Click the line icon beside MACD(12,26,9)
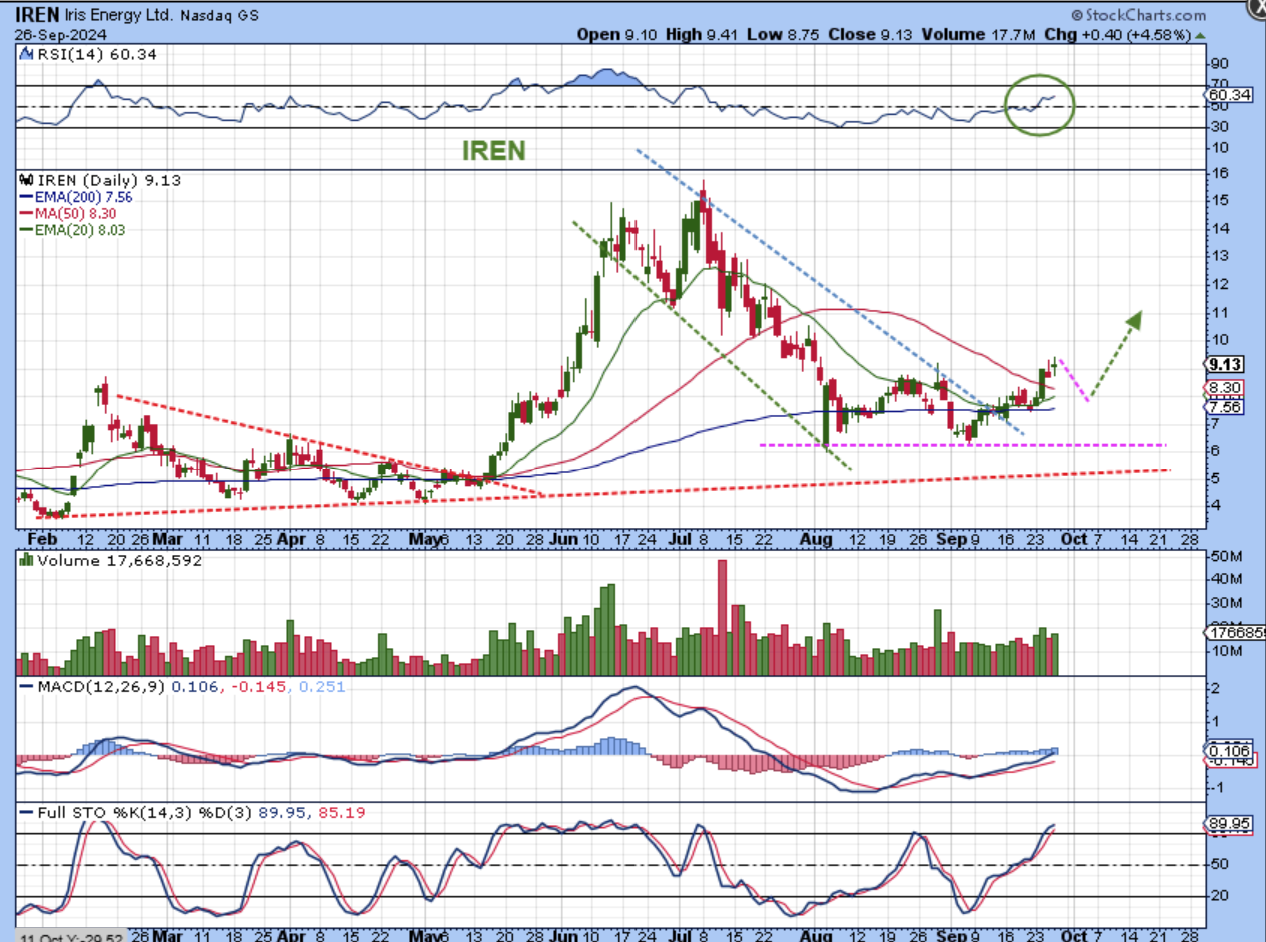Viewport: 1266px width, 942px height. pos(25,687)
